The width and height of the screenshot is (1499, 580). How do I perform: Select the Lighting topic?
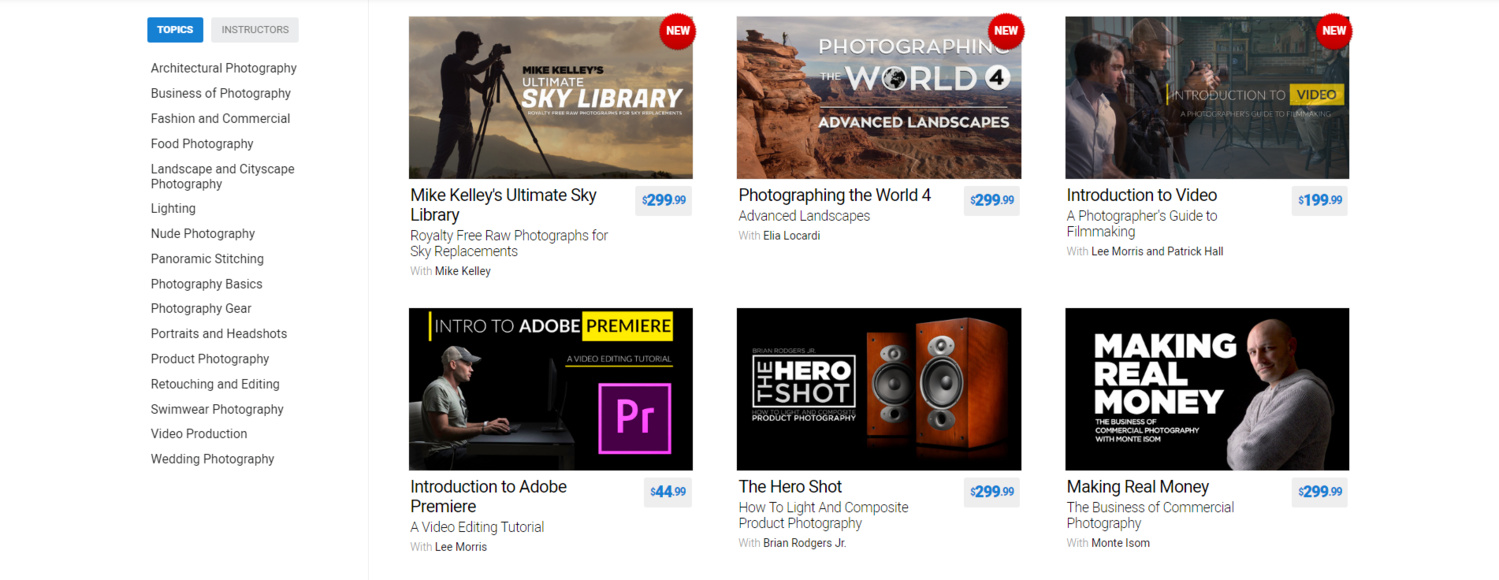(x=173, y=209)
